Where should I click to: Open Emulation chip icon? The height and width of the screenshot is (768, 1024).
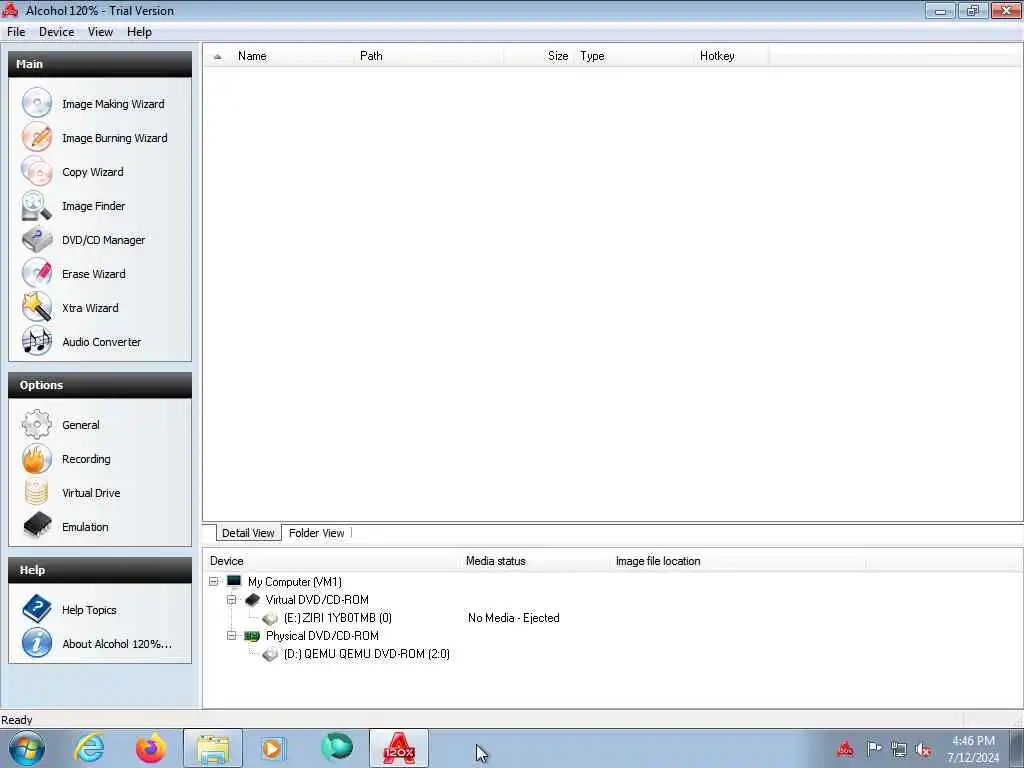pyautogui.click(x=37, y=525)
